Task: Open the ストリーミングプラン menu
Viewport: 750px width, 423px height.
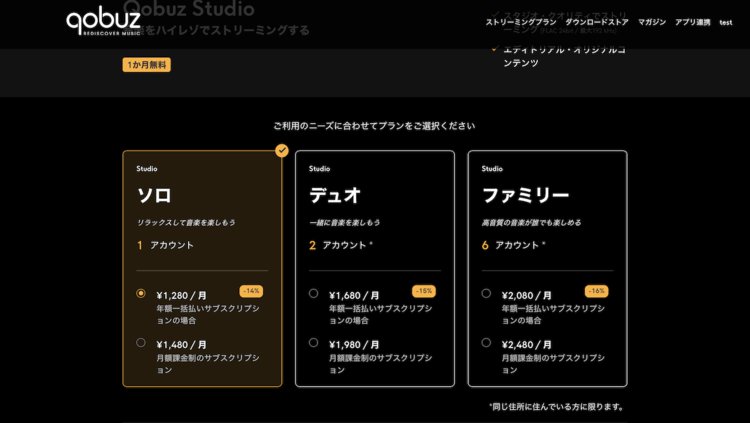Action: 521,22
